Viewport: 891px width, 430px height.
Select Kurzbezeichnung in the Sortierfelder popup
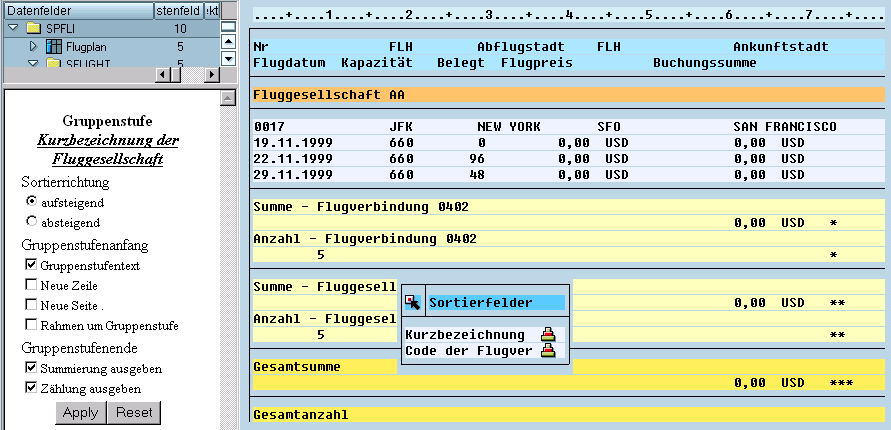pos(465,335)
